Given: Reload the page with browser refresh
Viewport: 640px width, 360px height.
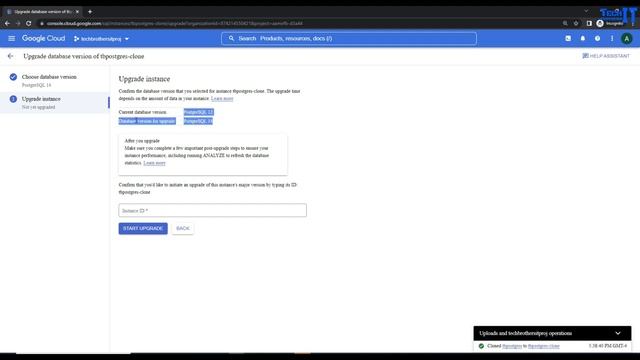Looking at the screenshot, I should (29, 23).
